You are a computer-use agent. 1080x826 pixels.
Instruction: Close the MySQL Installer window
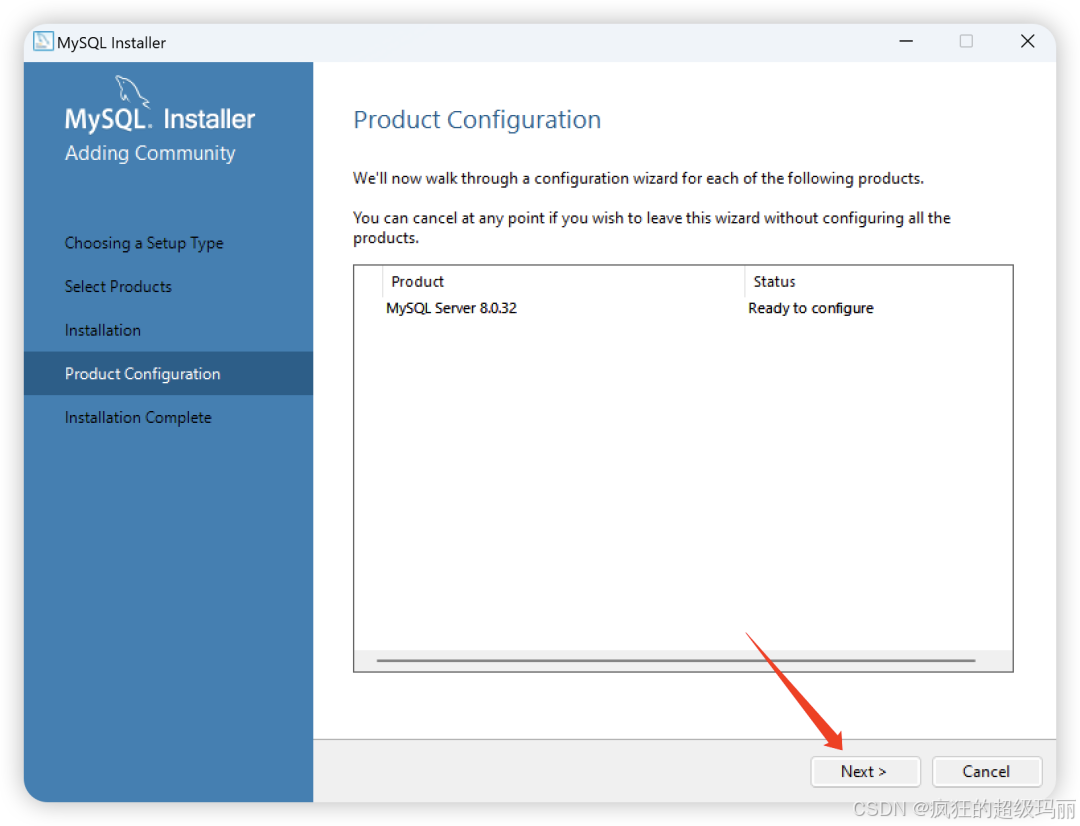(x=1027, y=41)
